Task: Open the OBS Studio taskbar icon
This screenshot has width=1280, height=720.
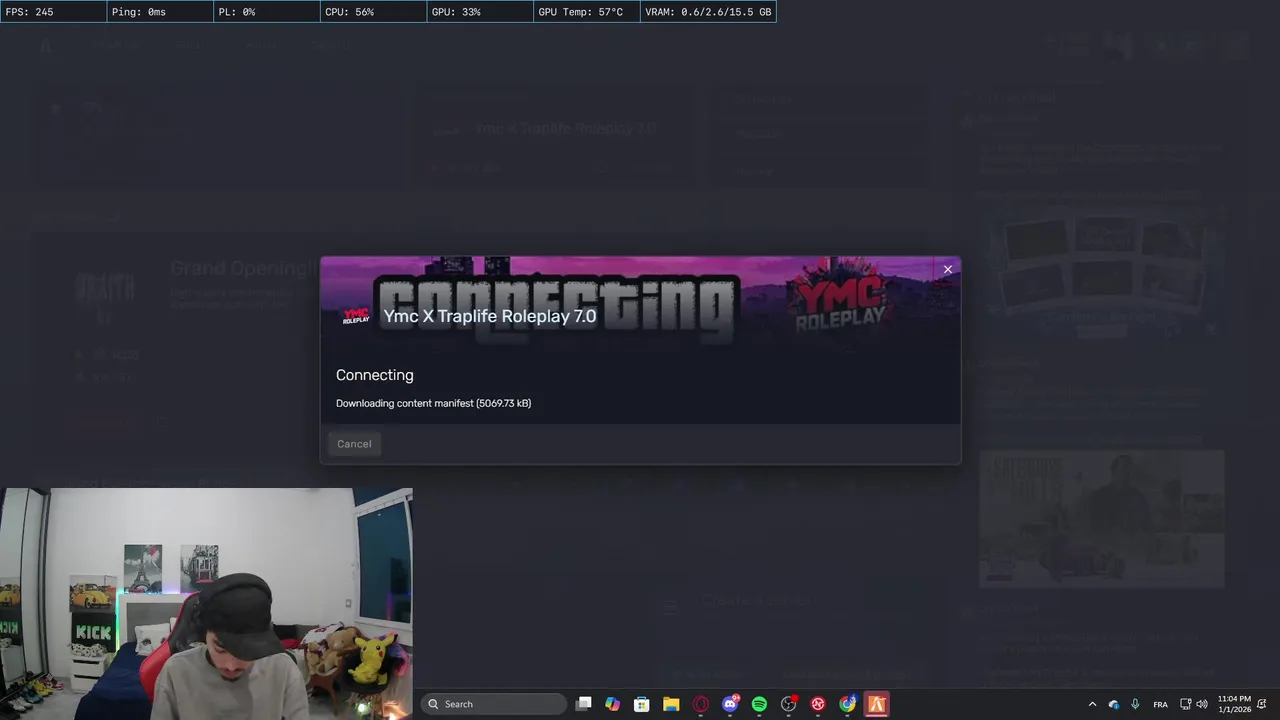Action: [x=789, y=704]
